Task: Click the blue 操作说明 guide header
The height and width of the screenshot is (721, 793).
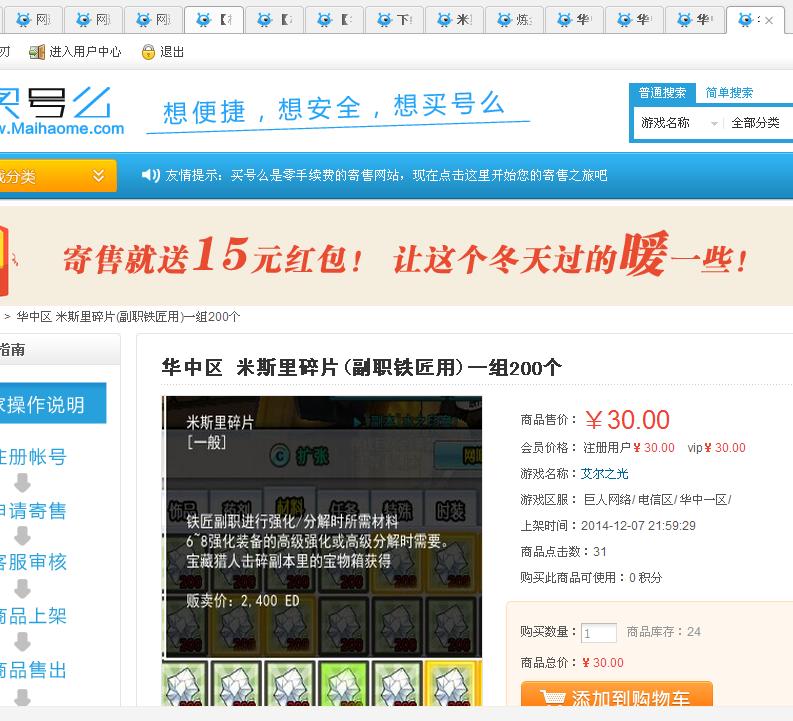Action: pyautogui.click(x=53, y=403)
